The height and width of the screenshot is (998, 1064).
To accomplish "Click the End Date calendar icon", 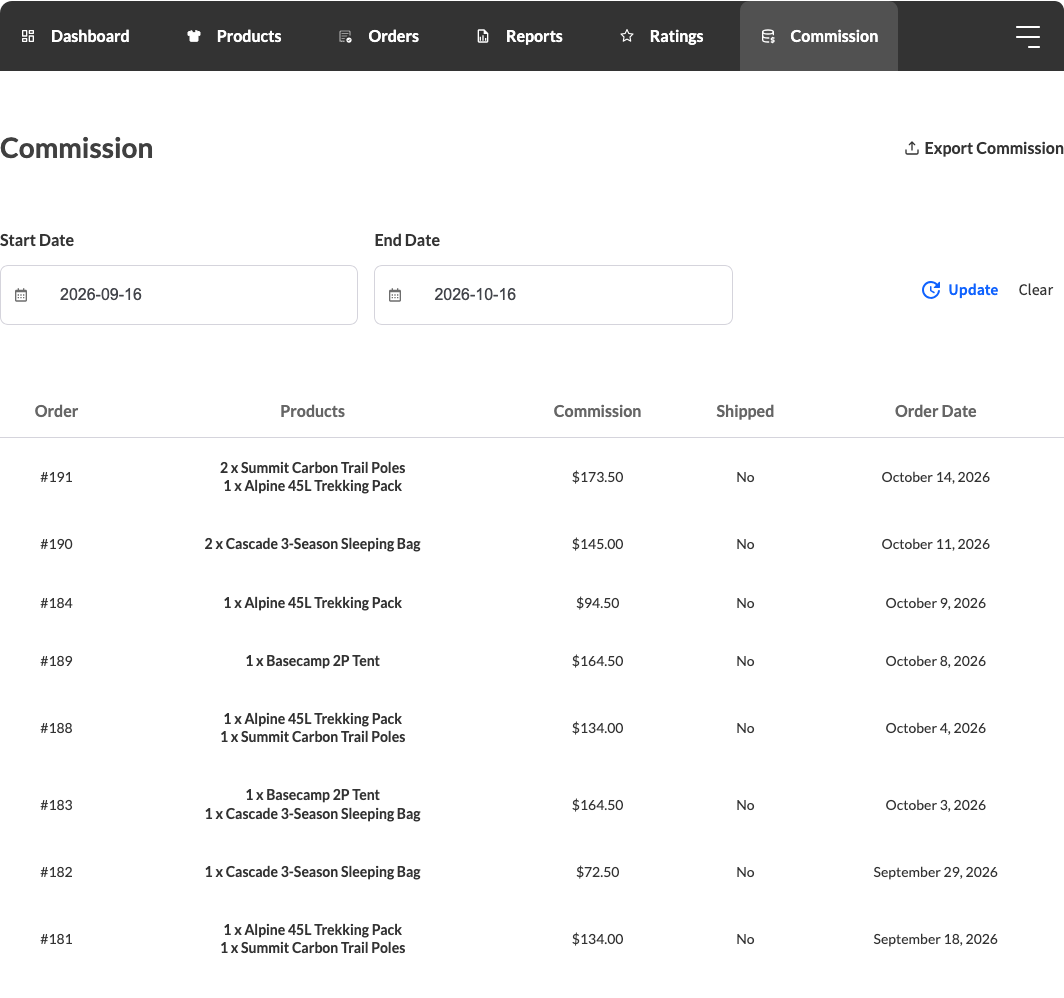I will pos(395,295).
